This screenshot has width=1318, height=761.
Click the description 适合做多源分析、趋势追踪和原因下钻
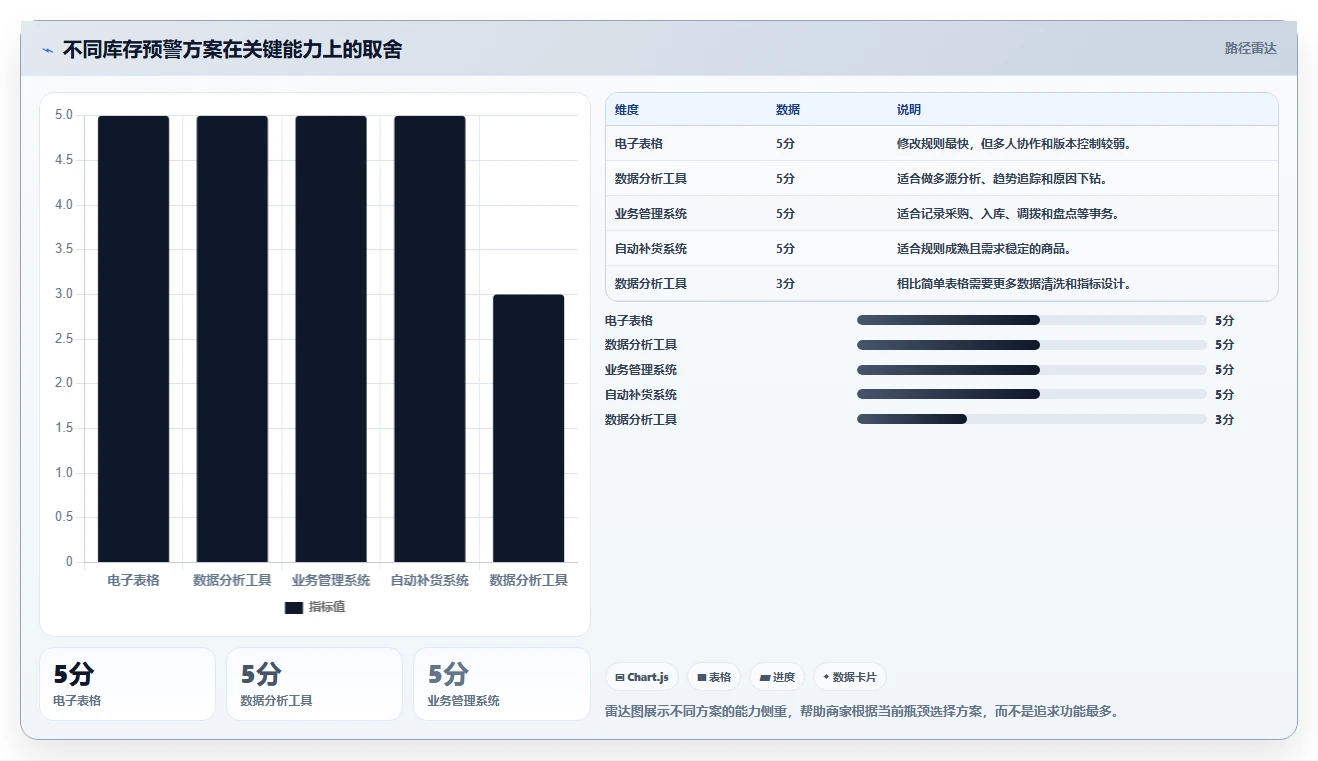pyautogui.click(x=1002, y=179)
